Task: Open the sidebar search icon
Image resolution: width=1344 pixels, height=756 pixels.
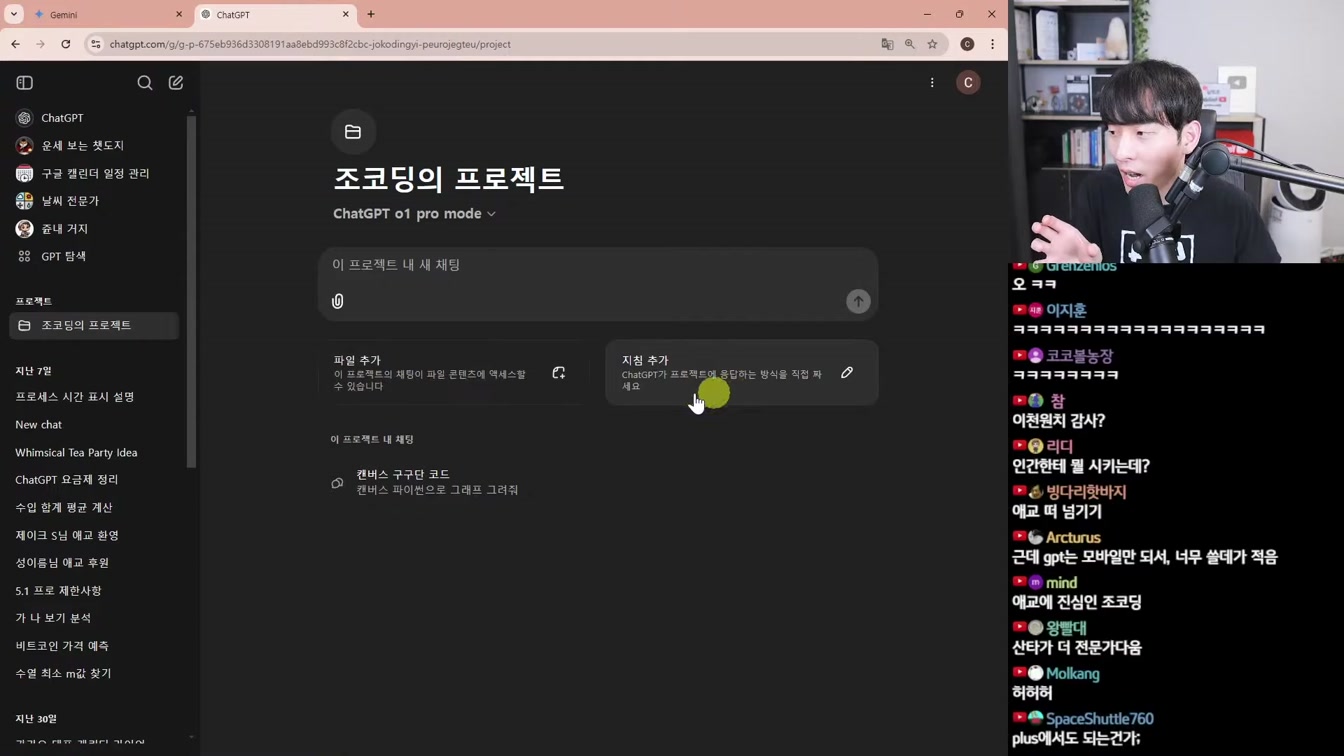Action: pos(145,83)
